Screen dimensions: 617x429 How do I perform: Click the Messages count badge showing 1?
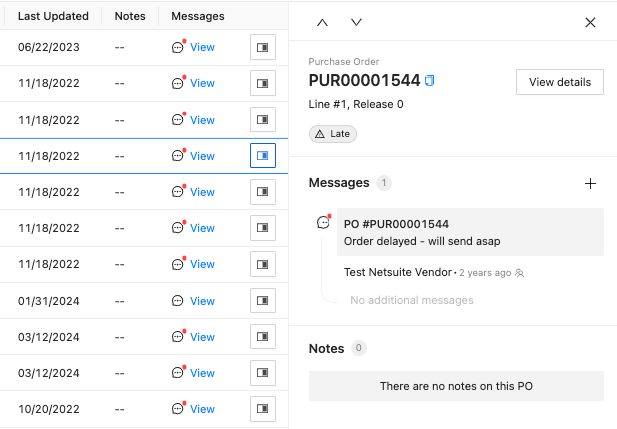384,183
